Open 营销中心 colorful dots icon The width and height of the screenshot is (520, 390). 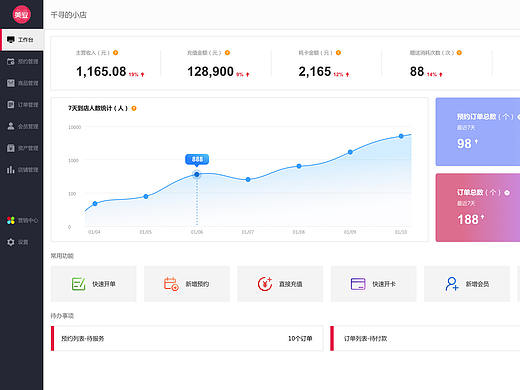(22, 220)
